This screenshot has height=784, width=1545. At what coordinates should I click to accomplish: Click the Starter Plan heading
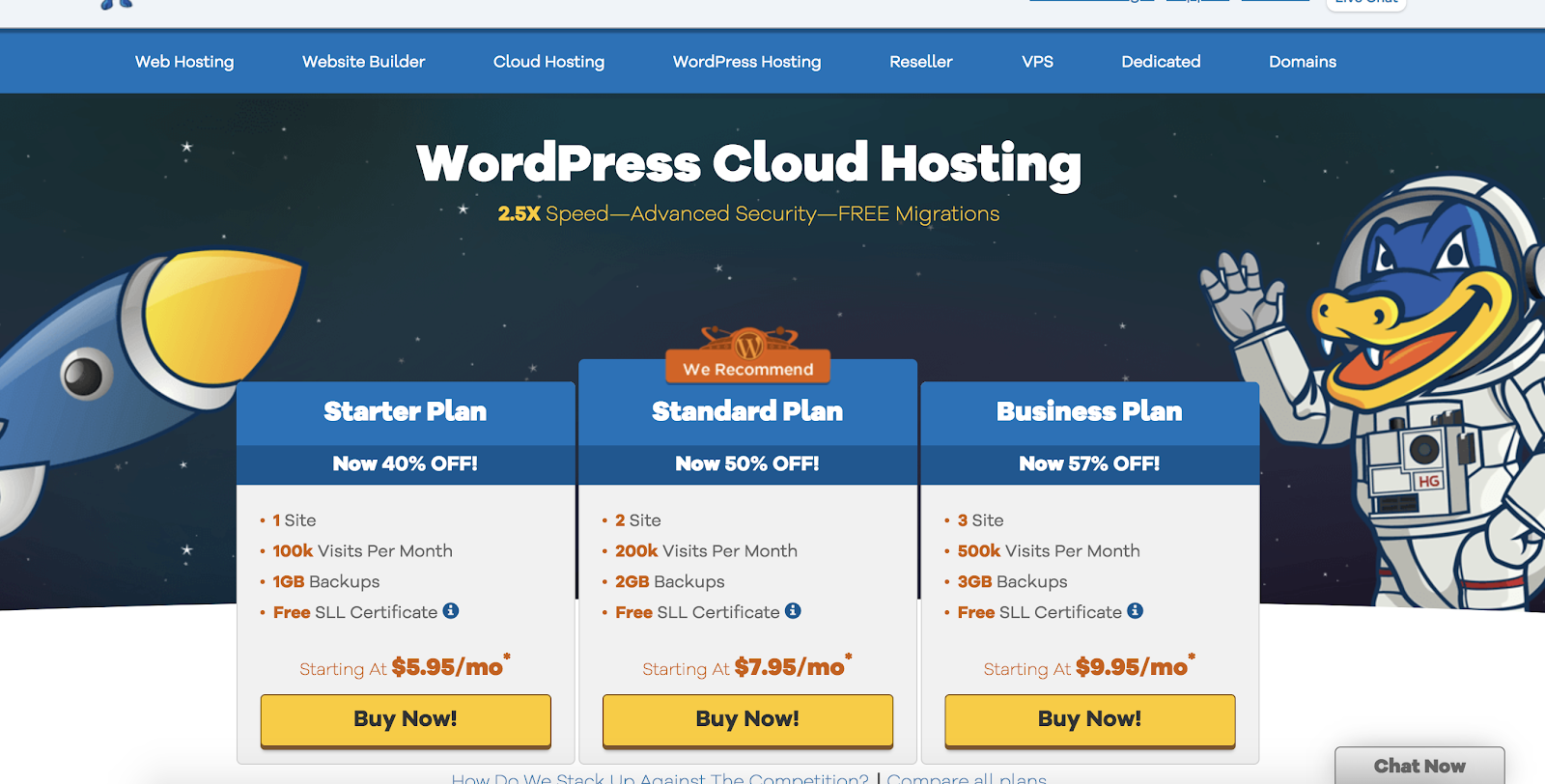click(x=406, y=411)
